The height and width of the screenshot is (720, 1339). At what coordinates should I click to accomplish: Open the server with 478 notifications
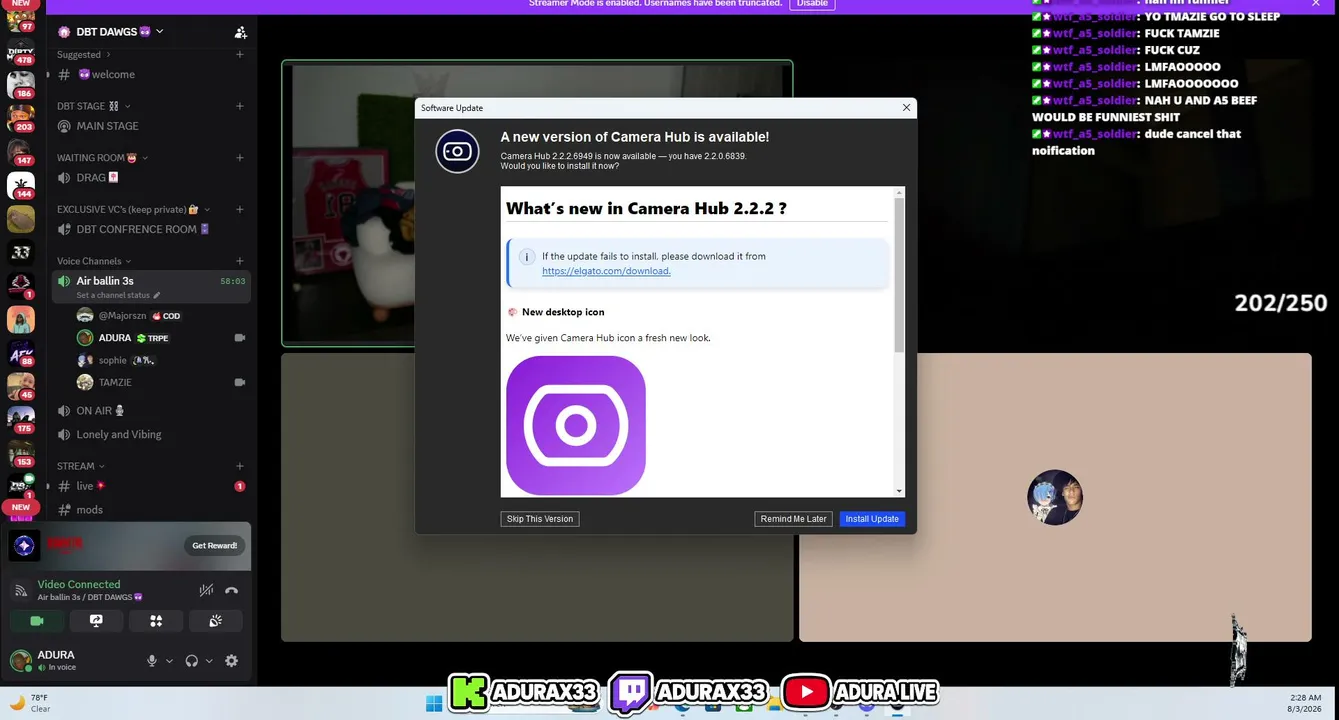(x=21, y=52)
